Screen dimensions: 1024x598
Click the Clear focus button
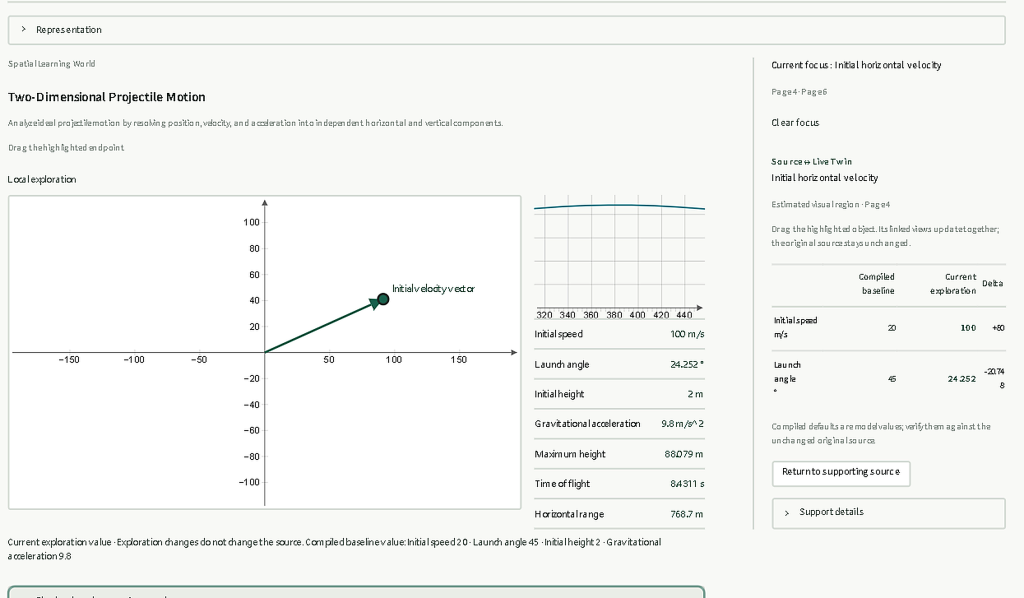tap(795, 123)
